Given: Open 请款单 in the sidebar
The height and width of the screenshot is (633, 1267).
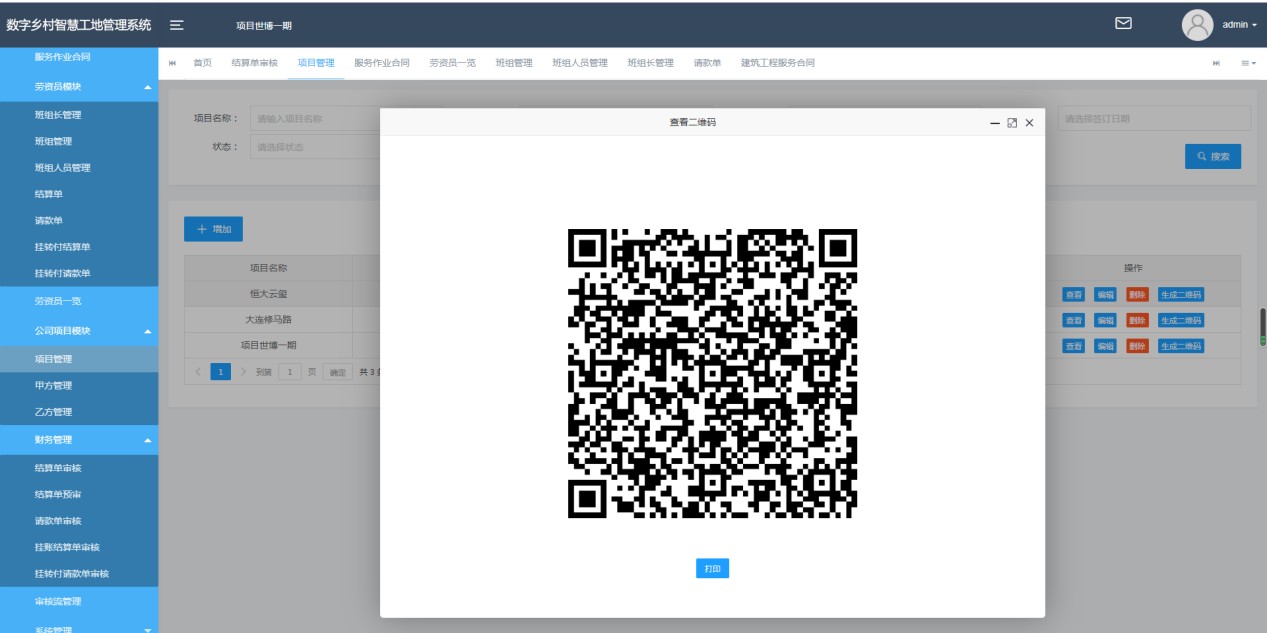Looking at the screenshot, I should [x=79, y=221].
